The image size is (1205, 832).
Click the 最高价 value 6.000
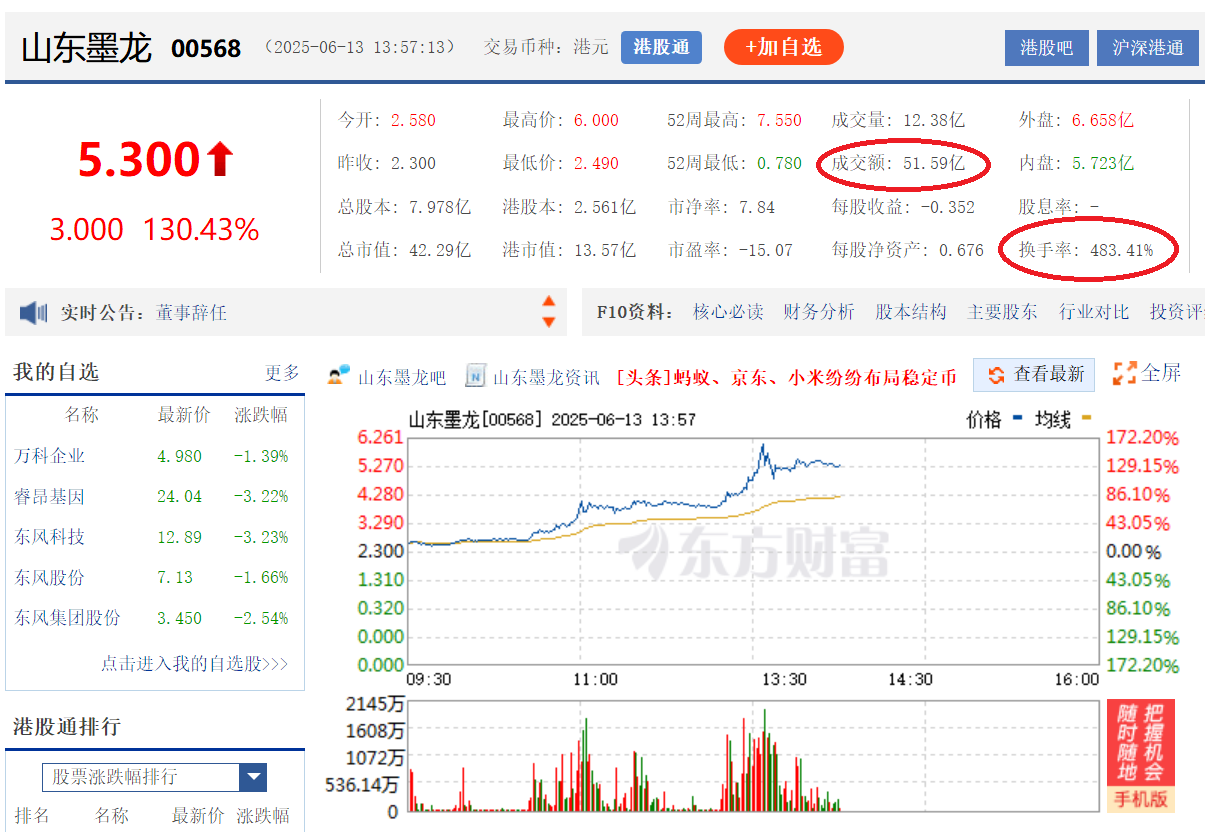[596, 120]
